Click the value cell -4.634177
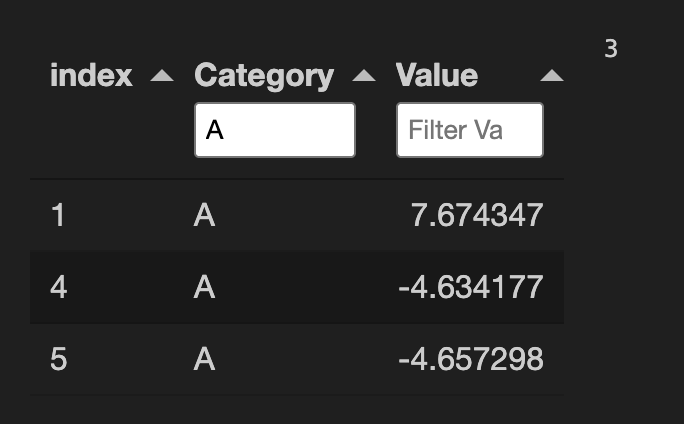 point(470,288)
